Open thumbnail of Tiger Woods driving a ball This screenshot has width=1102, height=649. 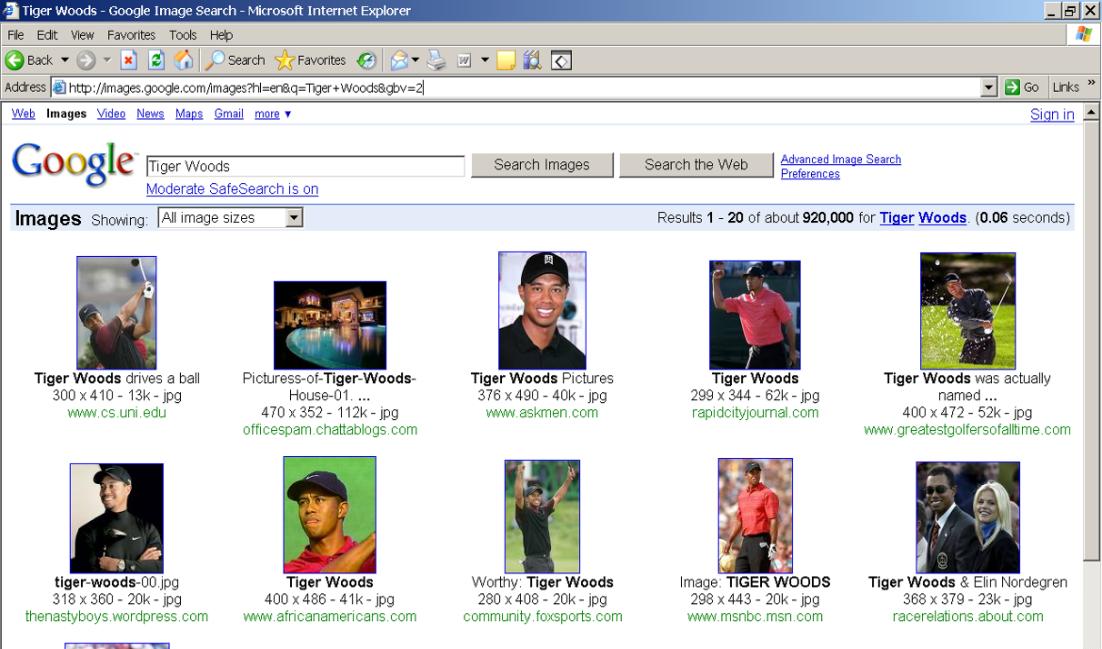coord(117,312)
